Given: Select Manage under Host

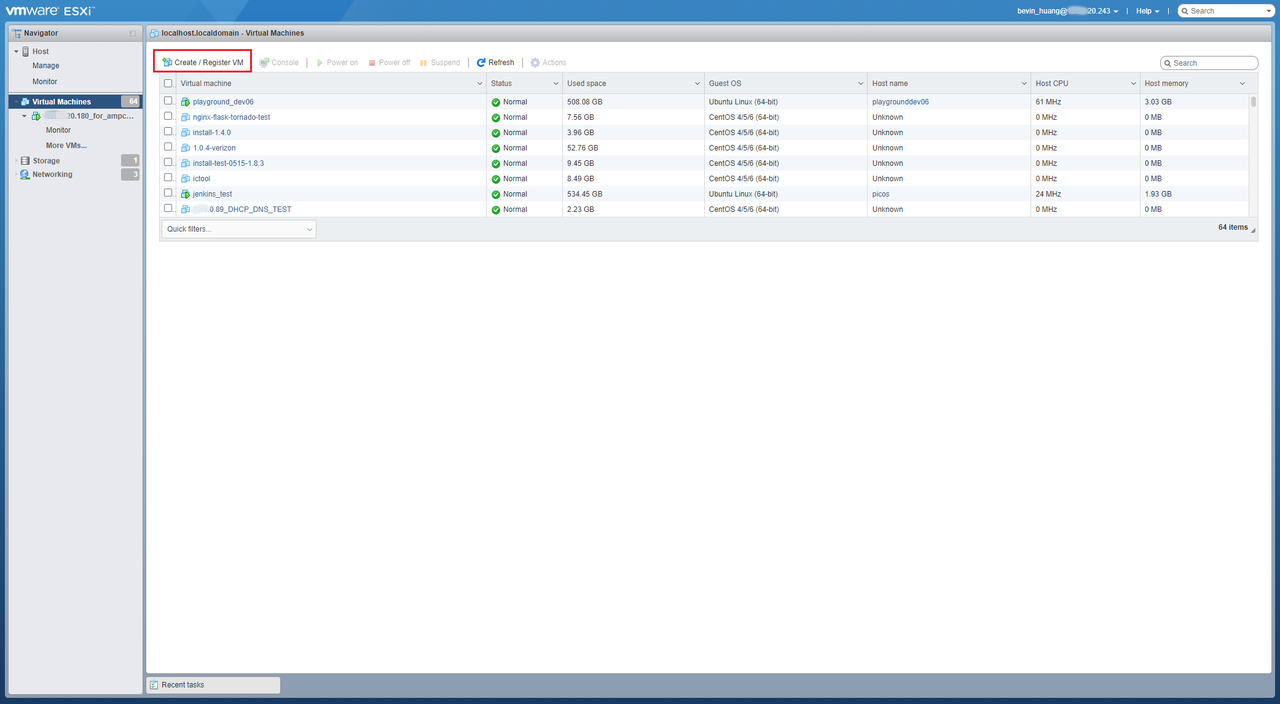Looking at the screenshot, I should (x=46, y=66).
